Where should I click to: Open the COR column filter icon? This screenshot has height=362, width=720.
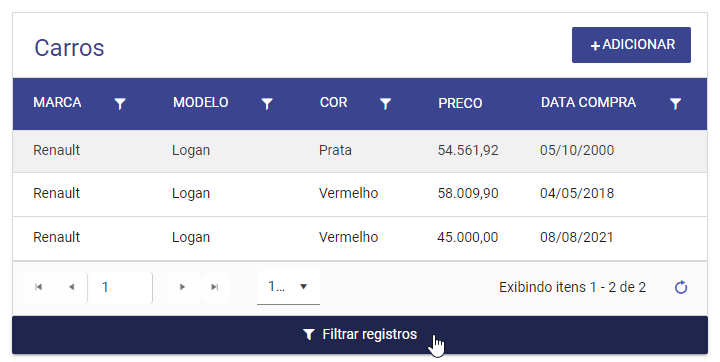tap(385, 104)
